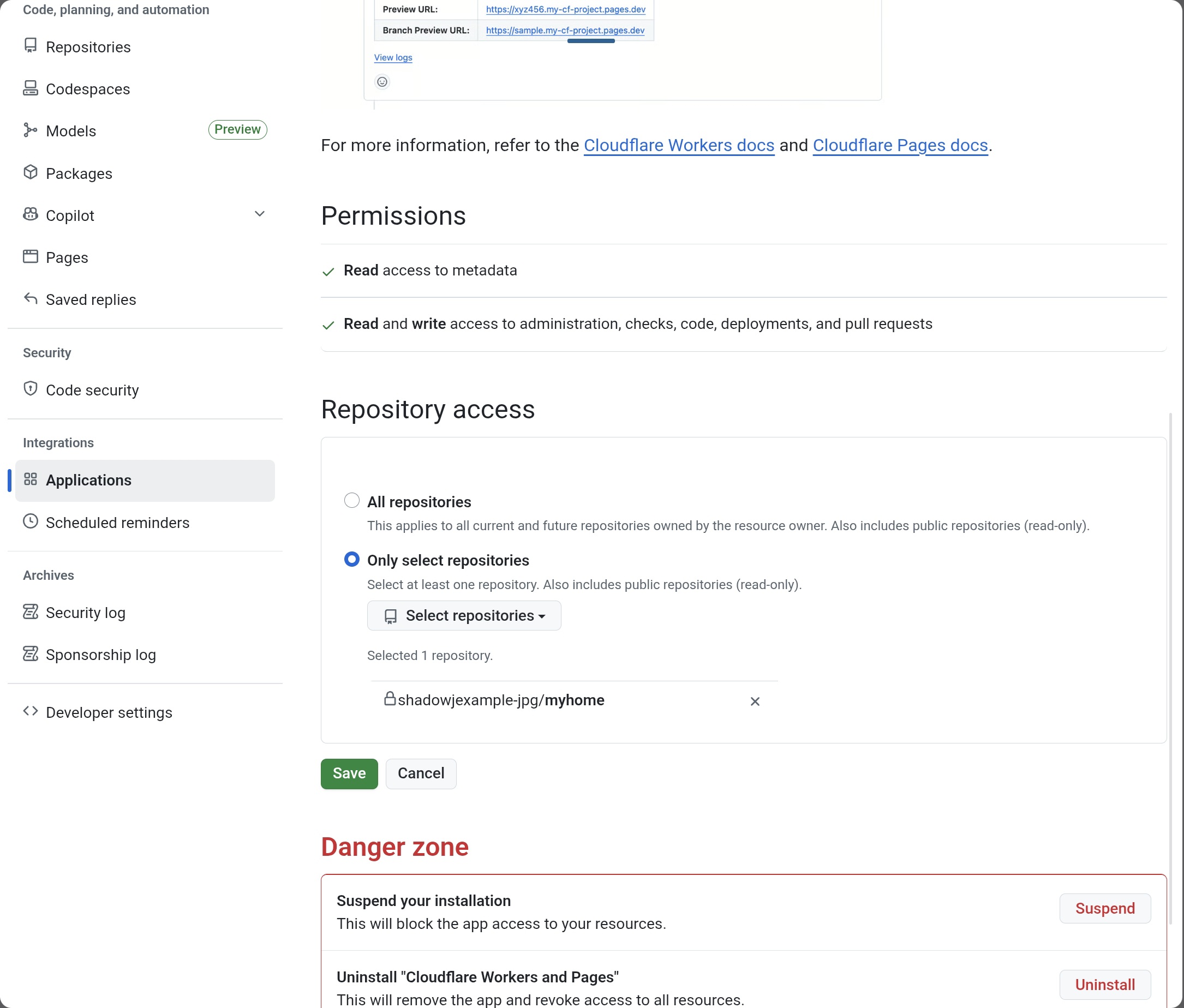Expand the Copilot submenu chevron

[x=259, y=214]
